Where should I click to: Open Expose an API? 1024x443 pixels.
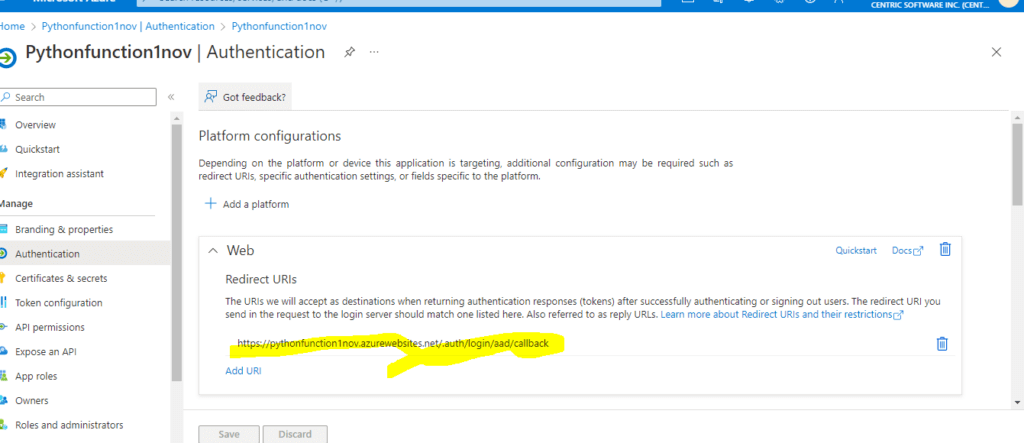click(46, 352)
